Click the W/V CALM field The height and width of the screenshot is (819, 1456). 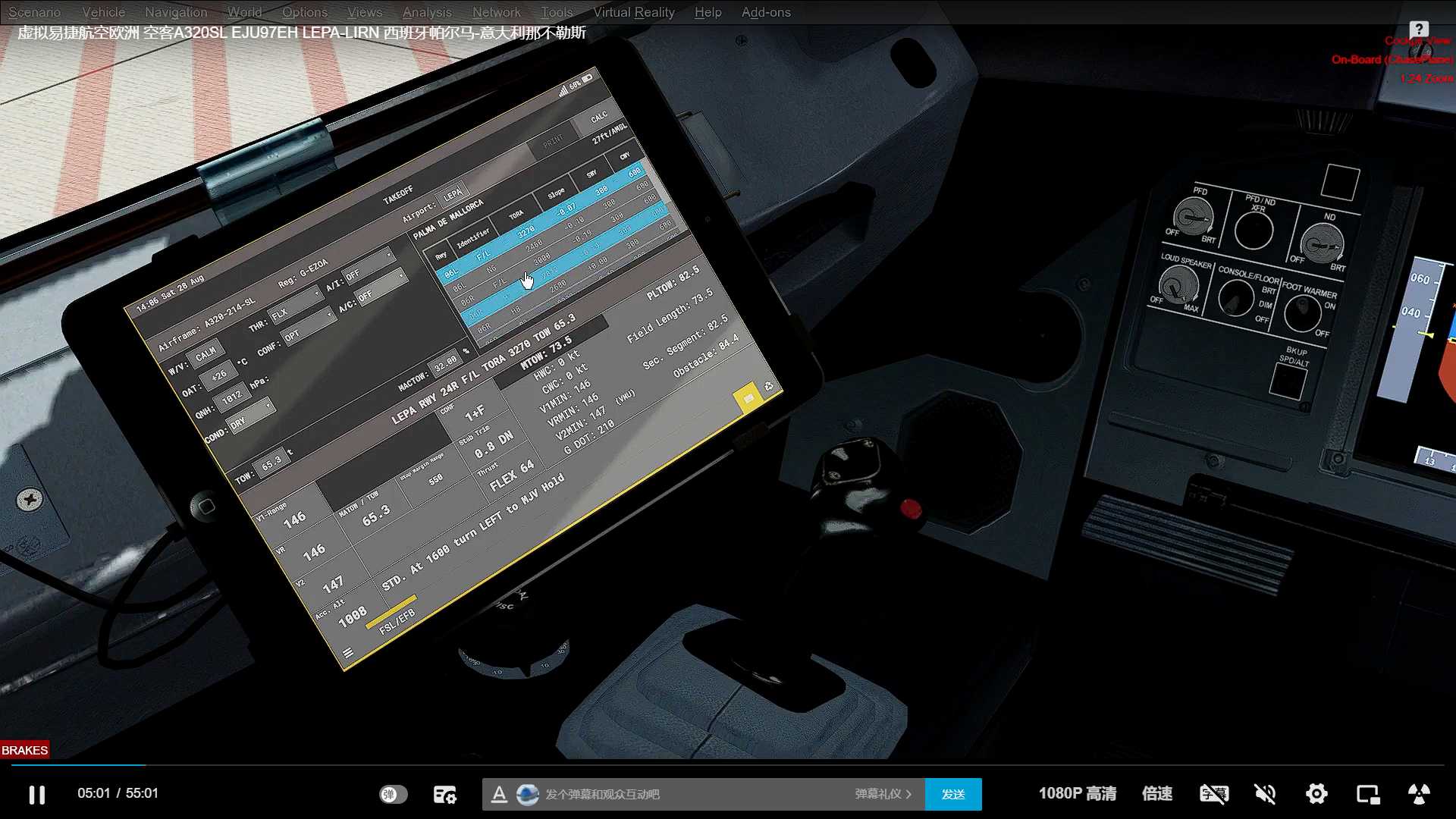[206, 354]
